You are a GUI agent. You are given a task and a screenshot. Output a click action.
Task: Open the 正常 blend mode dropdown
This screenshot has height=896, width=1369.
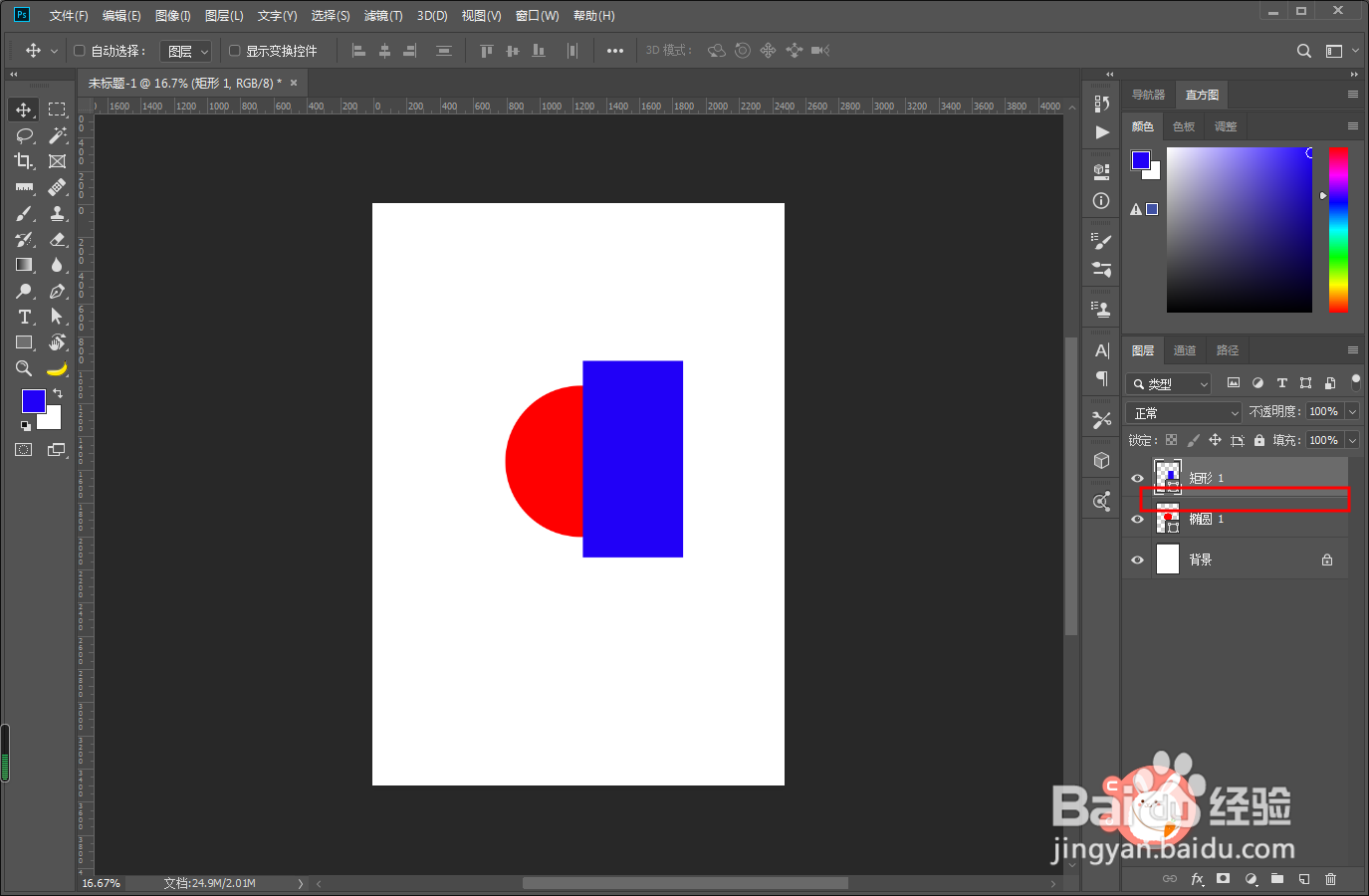(1184, 412)
